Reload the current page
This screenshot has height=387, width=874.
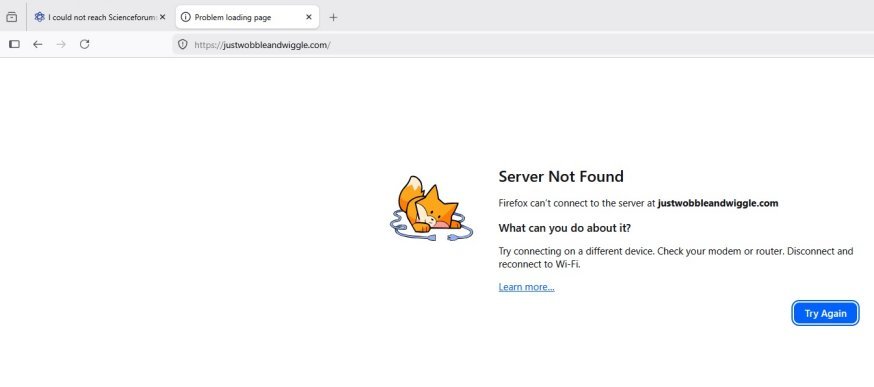(84, 44)
